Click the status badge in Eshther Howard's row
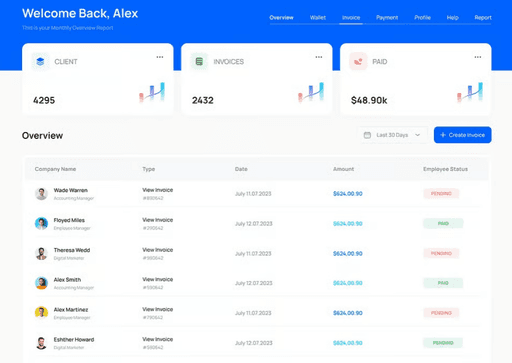This screenshot has height=363, width=512. click(443, 343)
